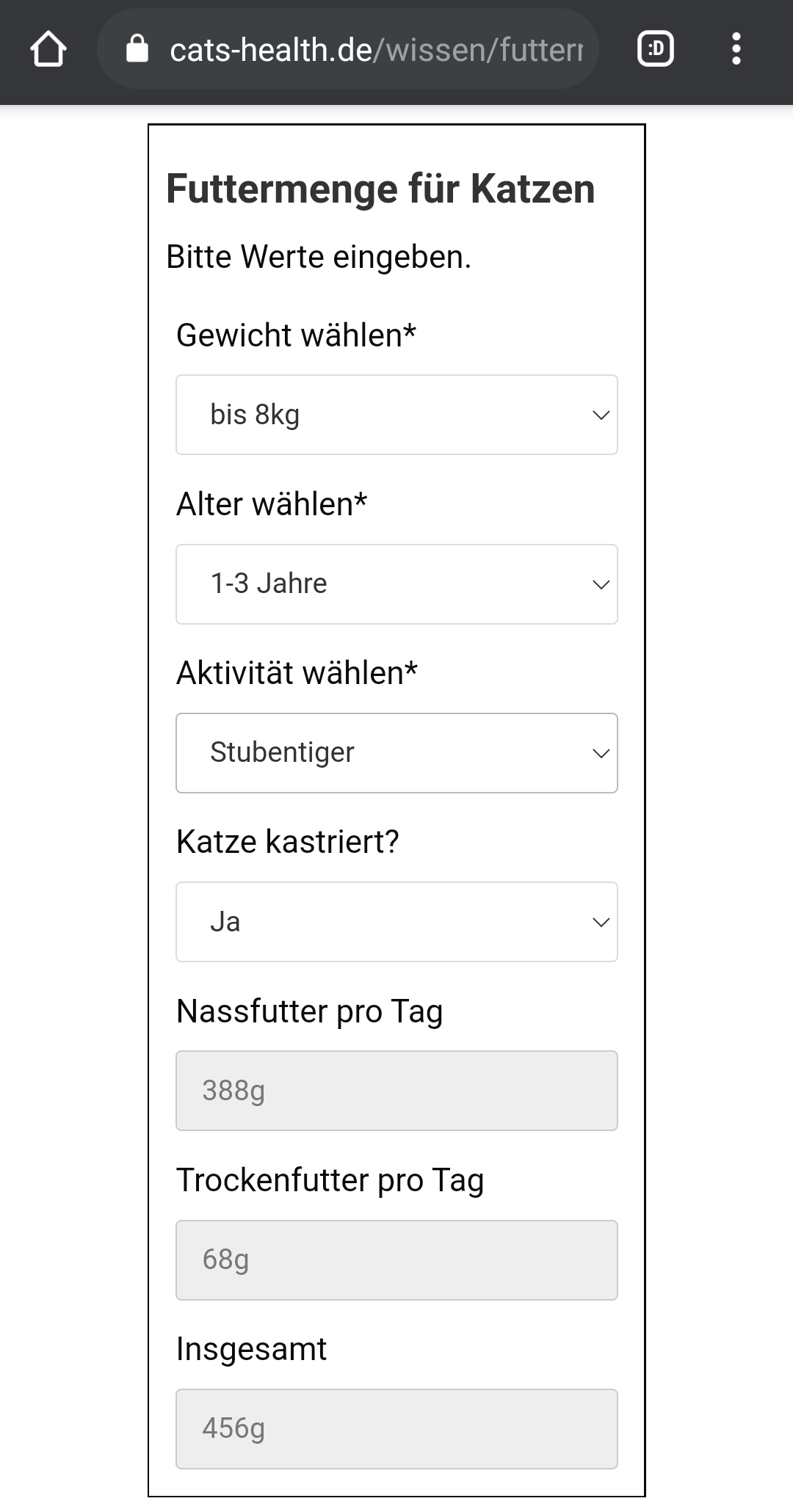The height and width of the screenshot is (1512, 793).
Task: Tap the padlock site security icon
Action: pos(137,49)
